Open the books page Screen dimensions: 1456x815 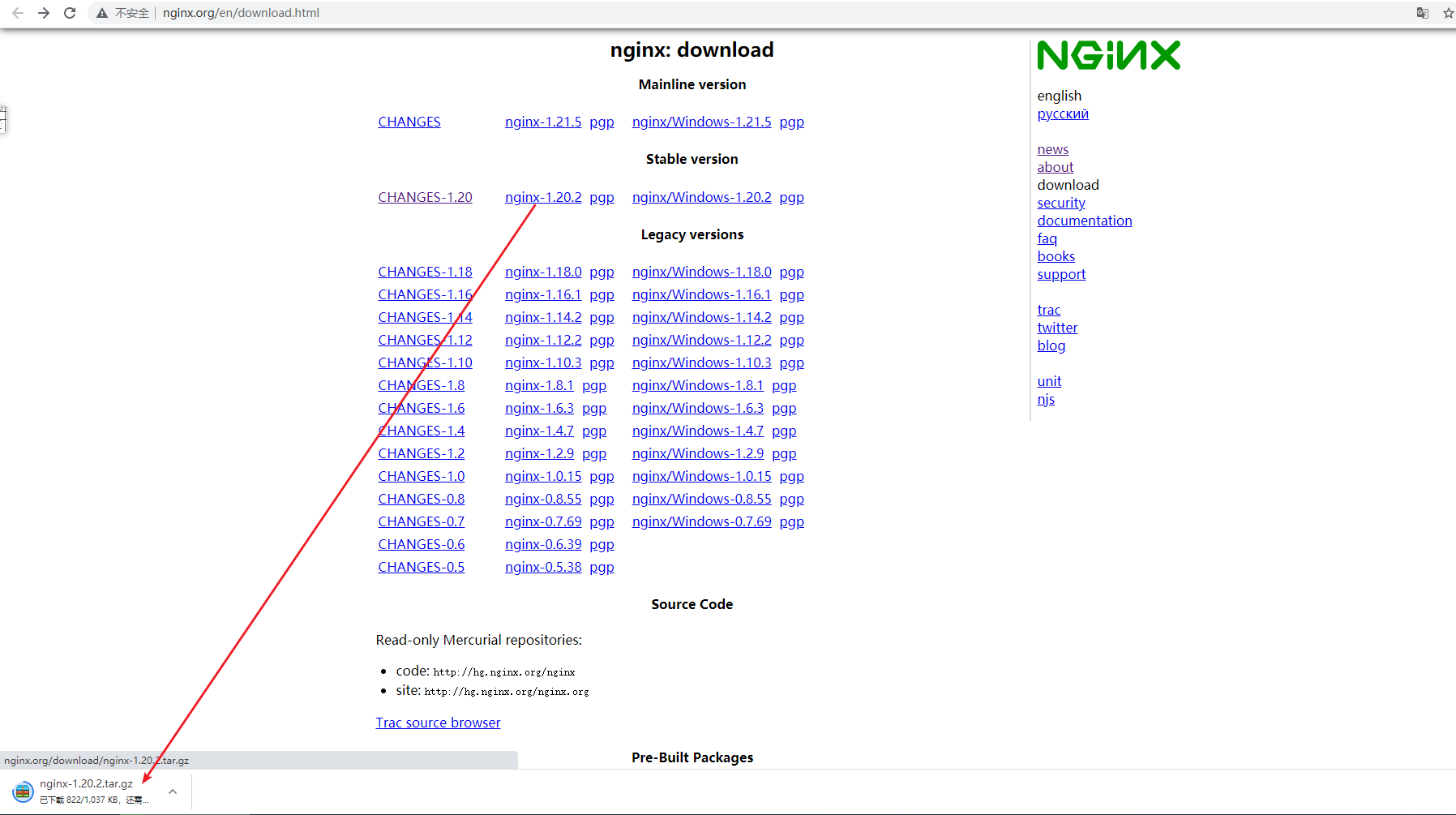click(1056, 256)
